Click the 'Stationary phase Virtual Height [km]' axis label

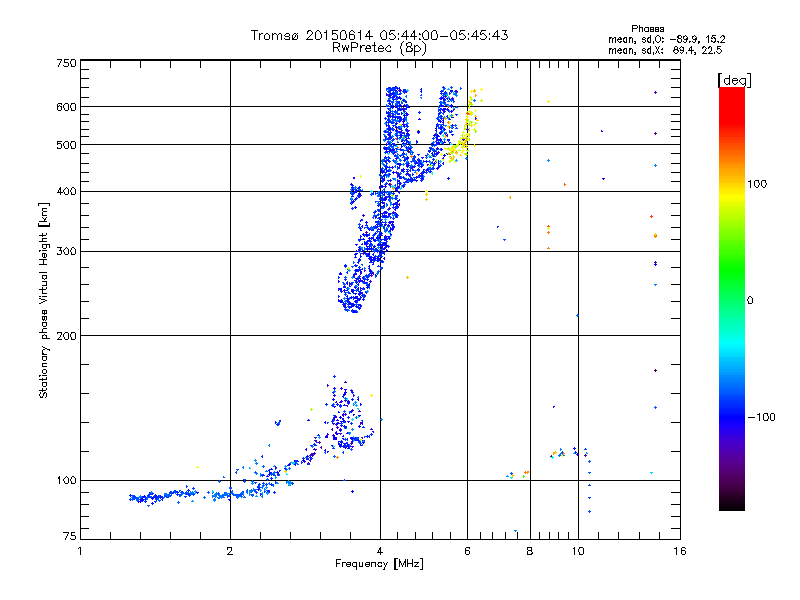click(x=44, y=300)
